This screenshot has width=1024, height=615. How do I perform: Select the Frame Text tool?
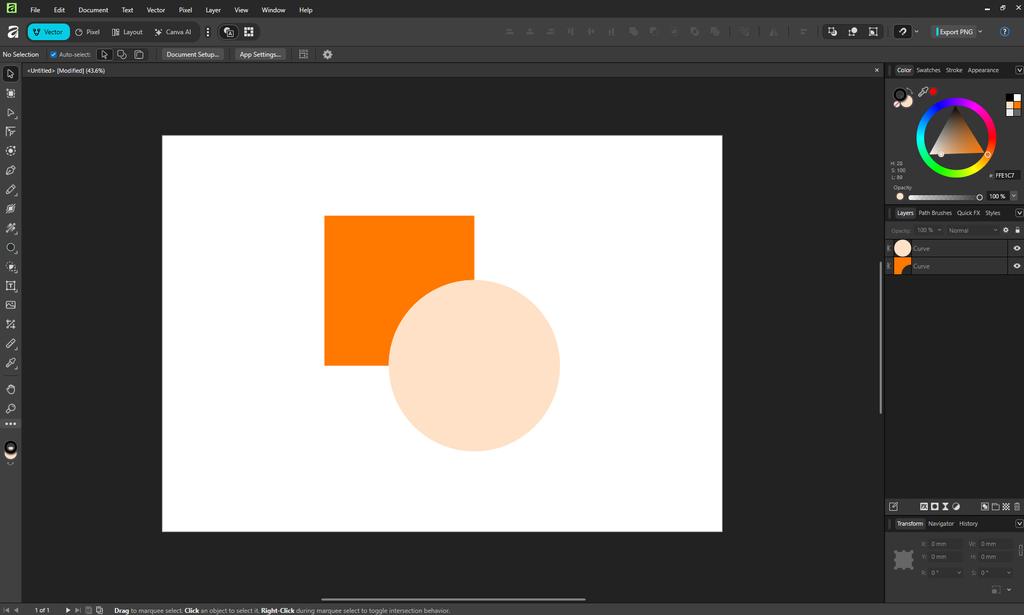[10, 286]
